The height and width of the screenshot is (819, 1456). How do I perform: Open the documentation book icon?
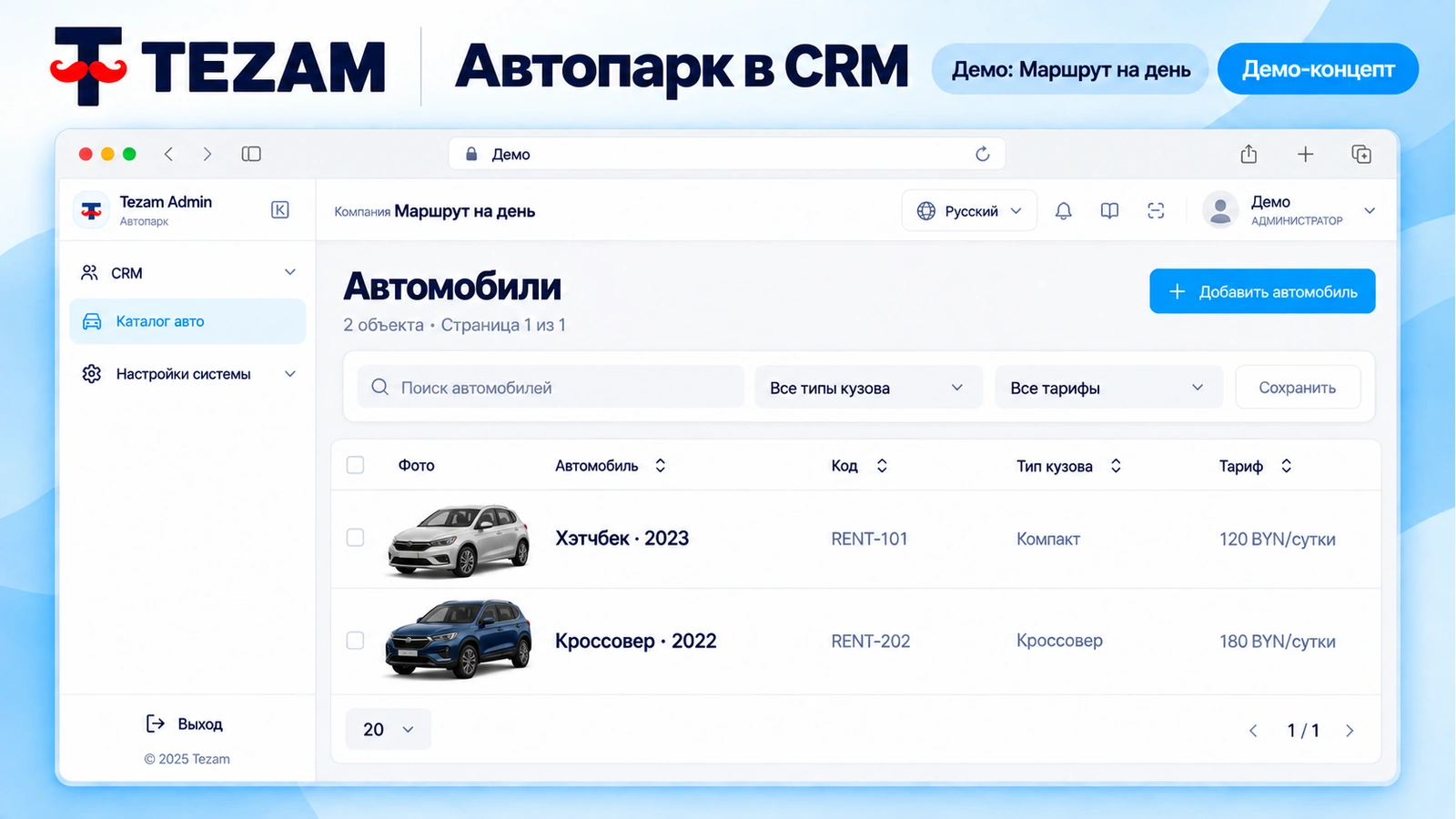[1109, 211]
